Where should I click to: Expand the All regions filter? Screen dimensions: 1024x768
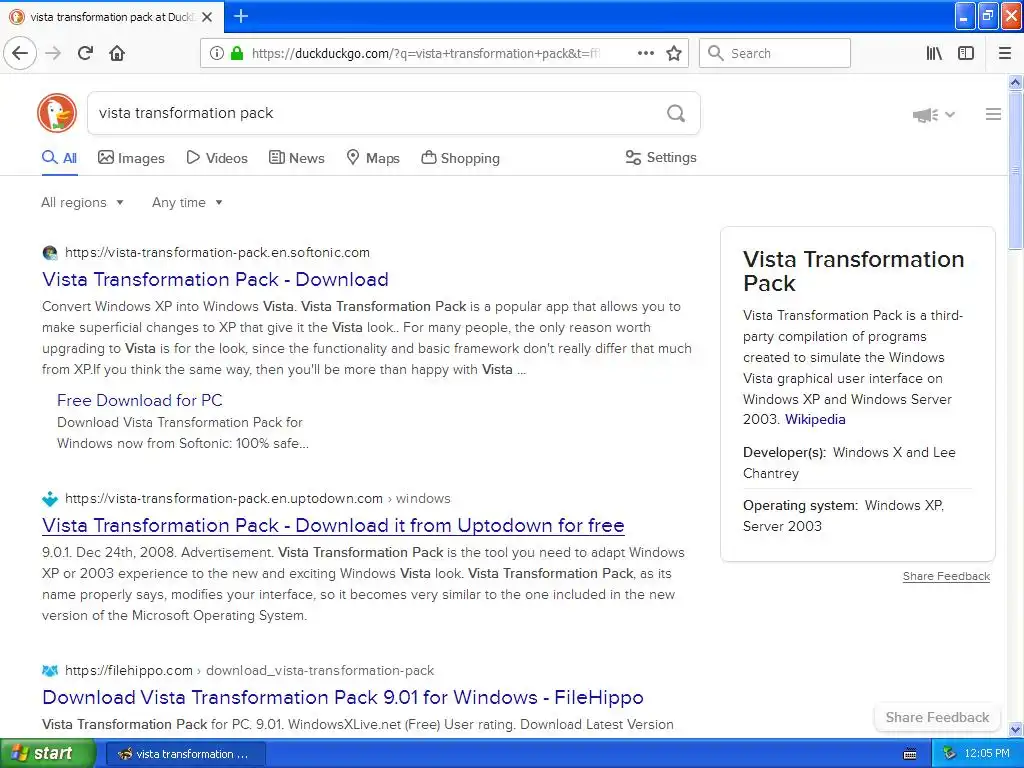[82, 202]
